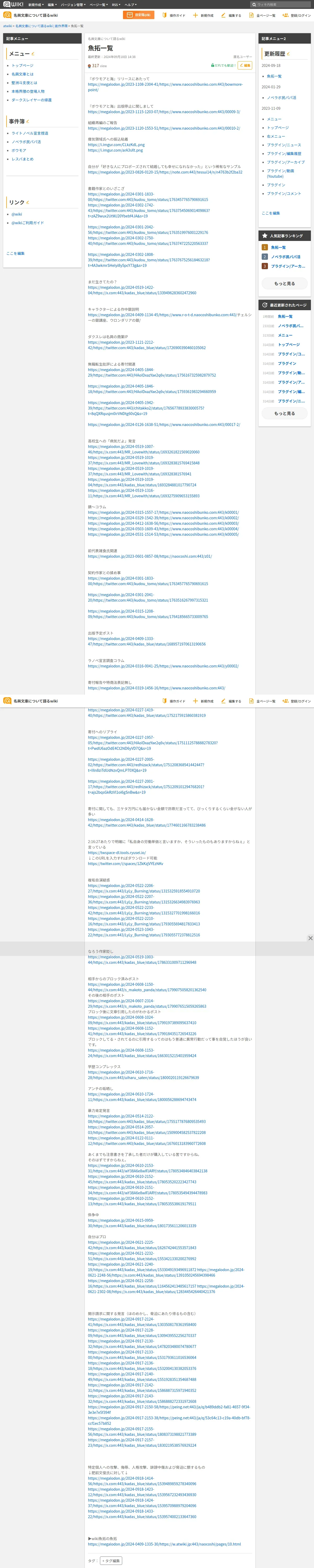Open the twspace-dl.tools.ryusei.io link

tap(117, 853)
